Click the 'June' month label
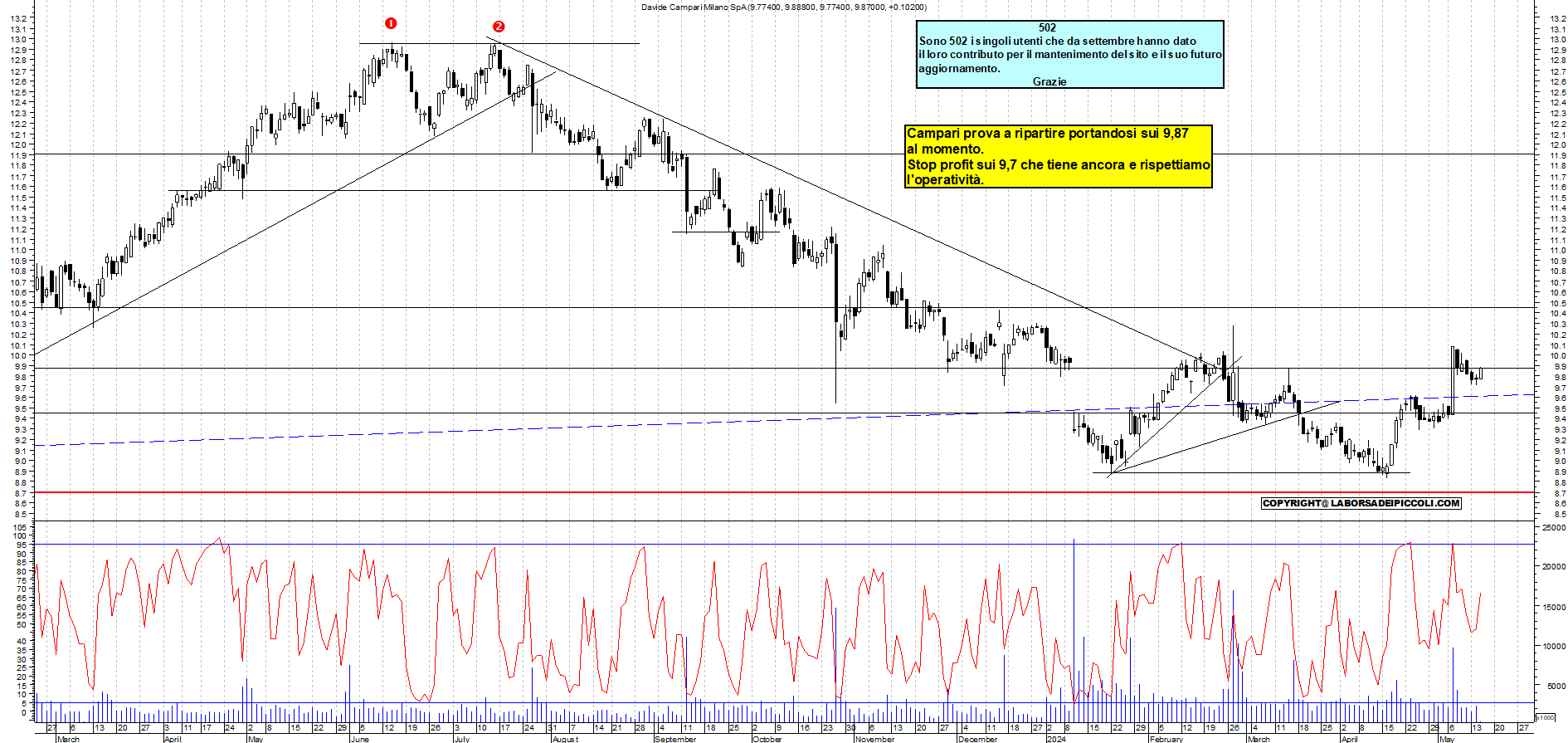 pyautogui.click(x=360, y=739)
